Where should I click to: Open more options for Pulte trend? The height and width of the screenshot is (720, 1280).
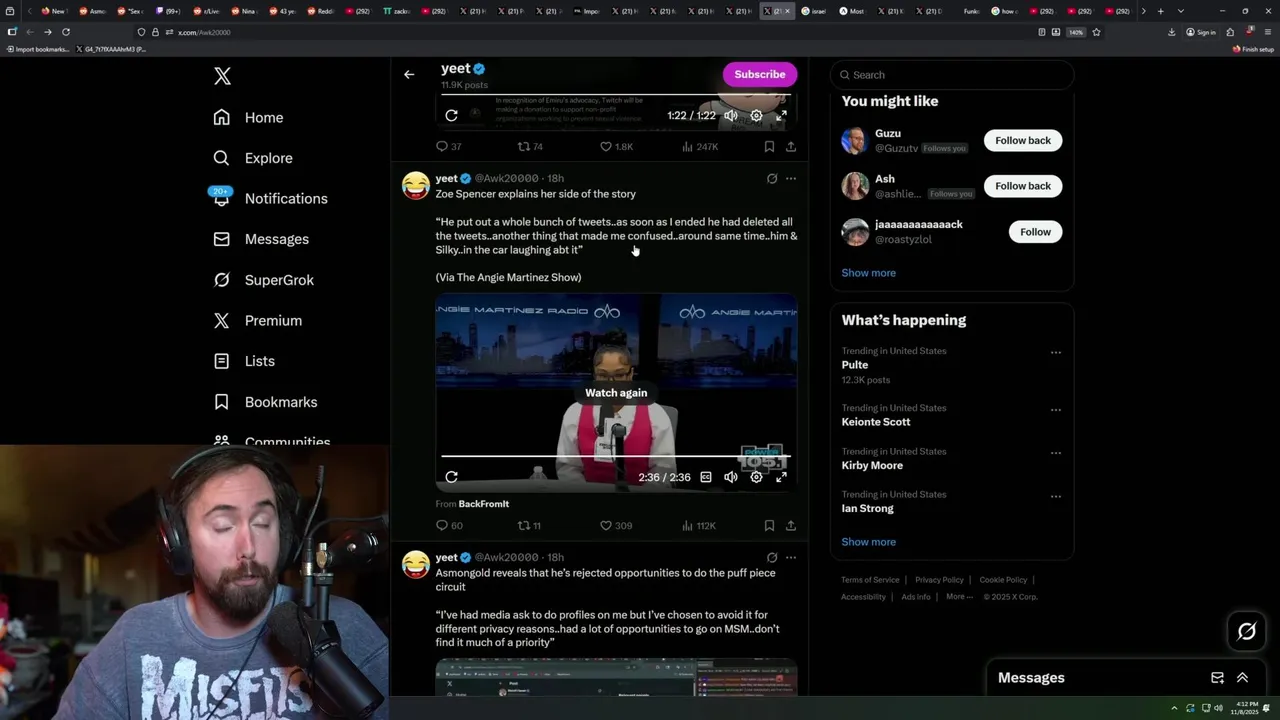pyautogui.click(x=1055, y=353)
